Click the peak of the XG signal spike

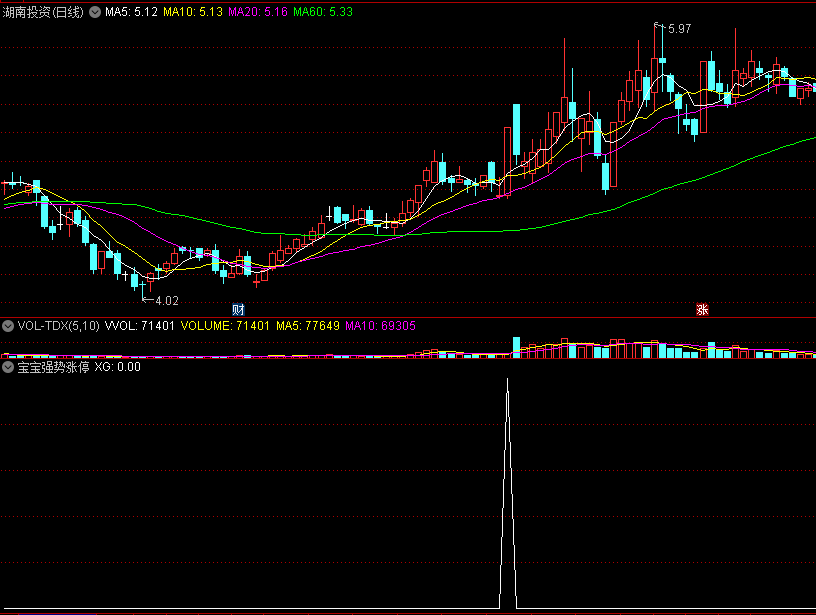[x=508, y=379]
